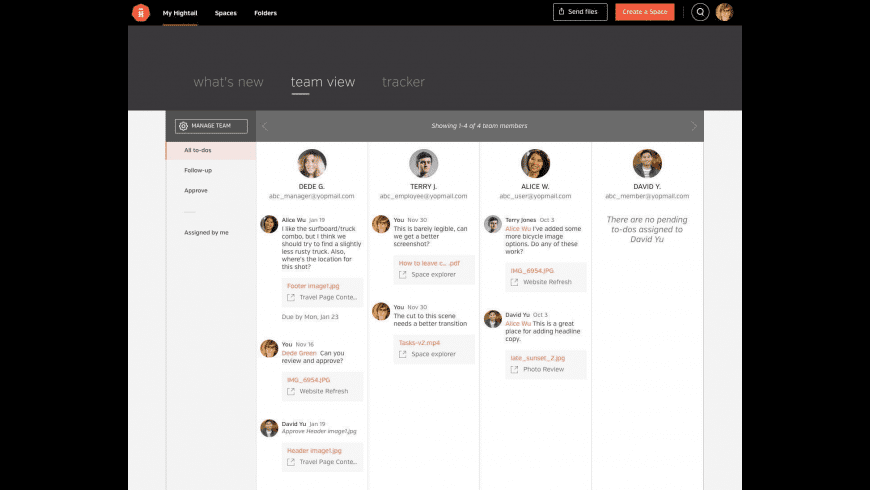Open the user profile avatar menu
The width and height of the screenshot is (870, 490).
[724, 12]
